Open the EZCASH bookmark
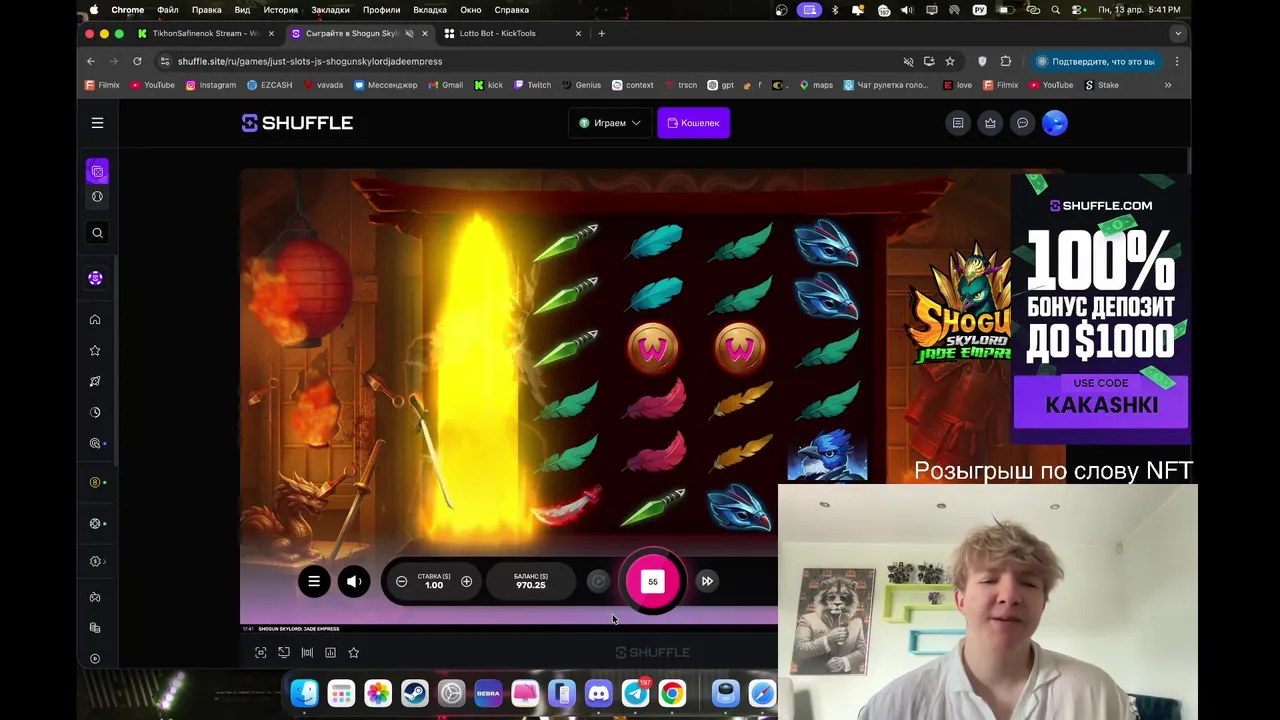This screenshot has height=720, width=1280. coord(270,85)
